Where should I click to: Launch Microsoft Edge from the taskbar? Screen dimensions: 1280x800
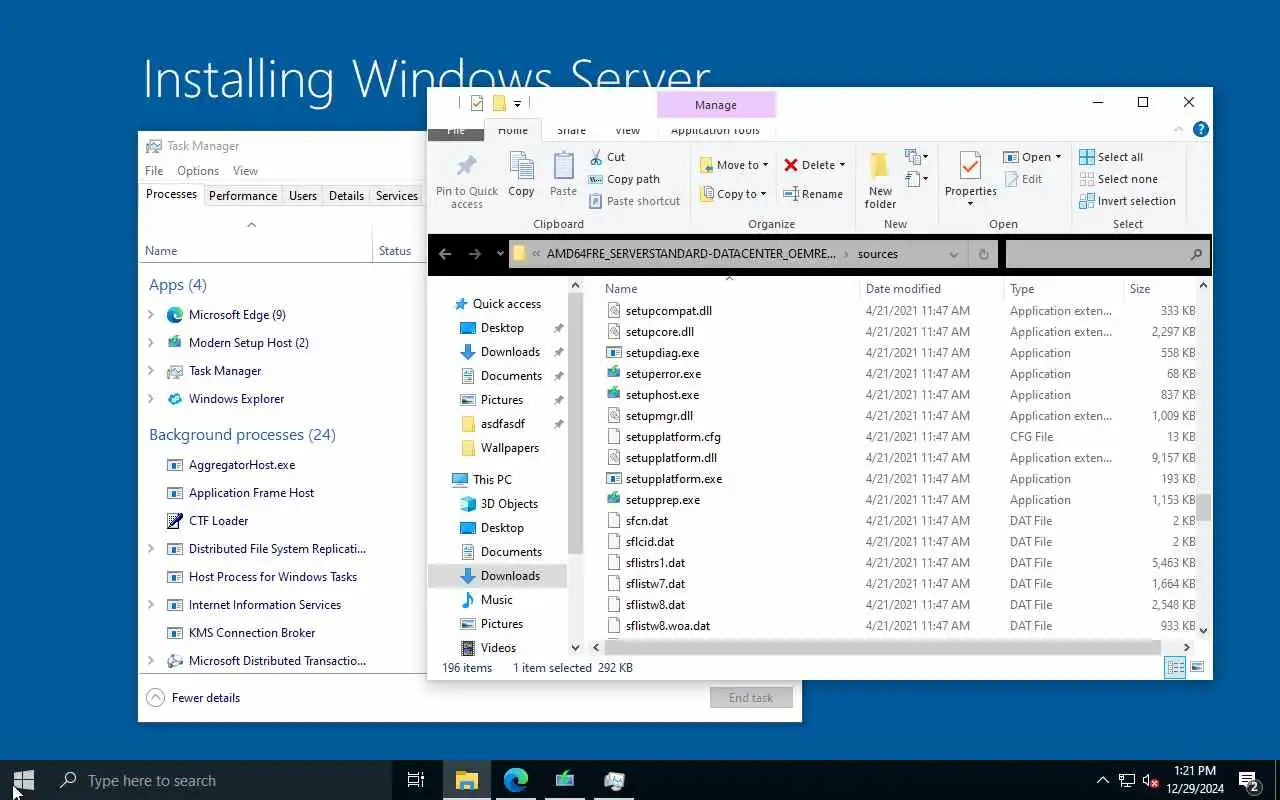tap(516, 780)
